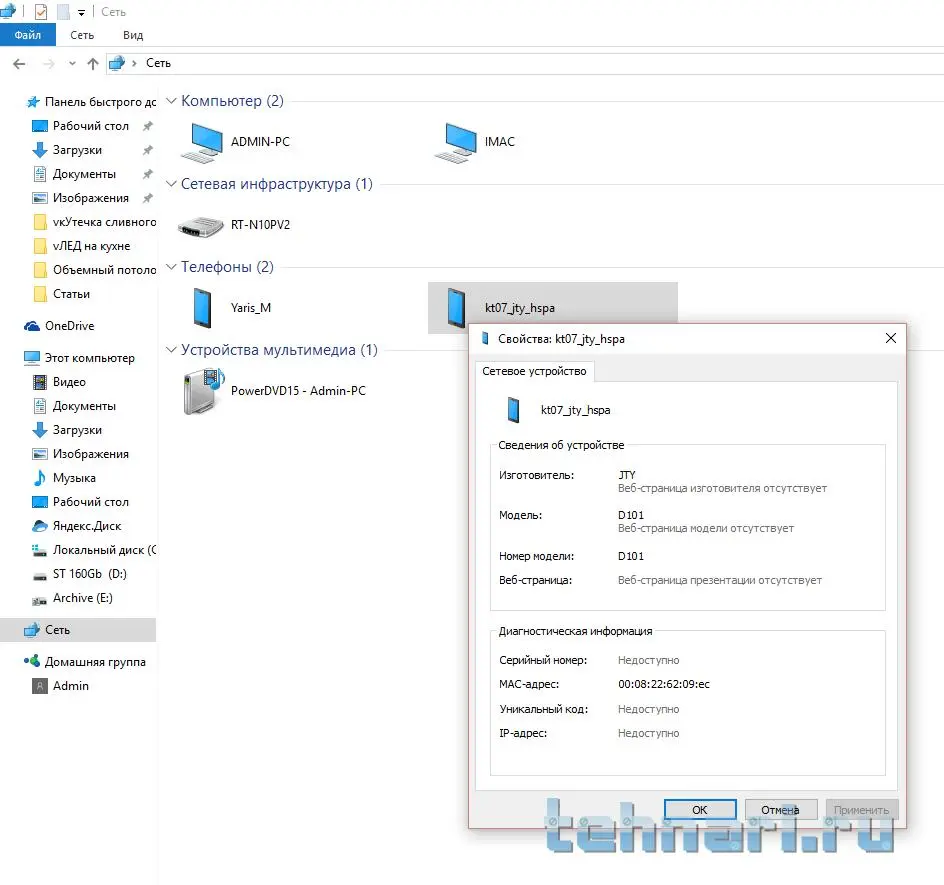Screen dimensions: 944x885
Task: Click the up-one-level arrow
Action: point(93,63)
